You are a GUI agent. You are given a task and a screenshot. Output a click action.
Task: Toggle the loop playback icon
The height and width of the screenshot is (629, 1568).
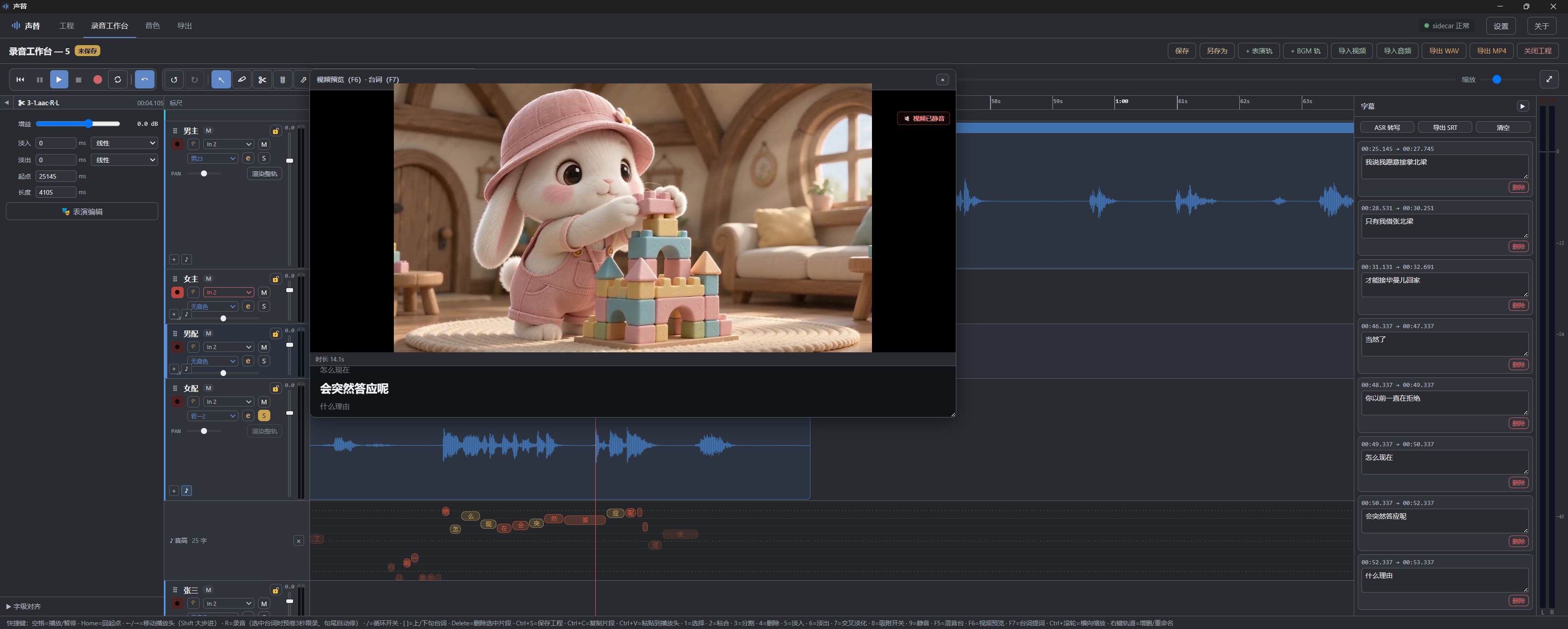pyautogui.click(x=118, y=80)
